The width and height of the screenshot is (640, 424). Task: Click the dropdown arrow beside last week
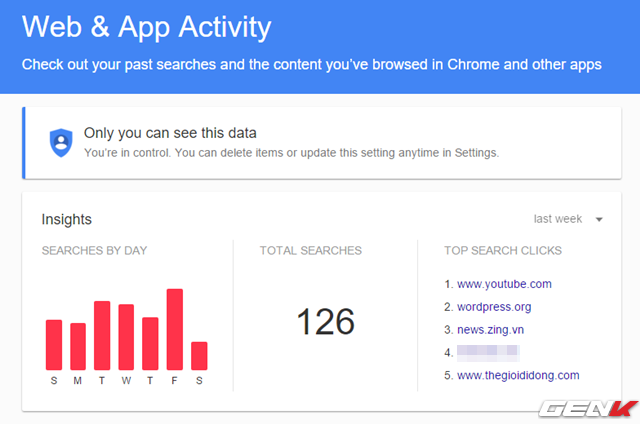click(599, 220)
